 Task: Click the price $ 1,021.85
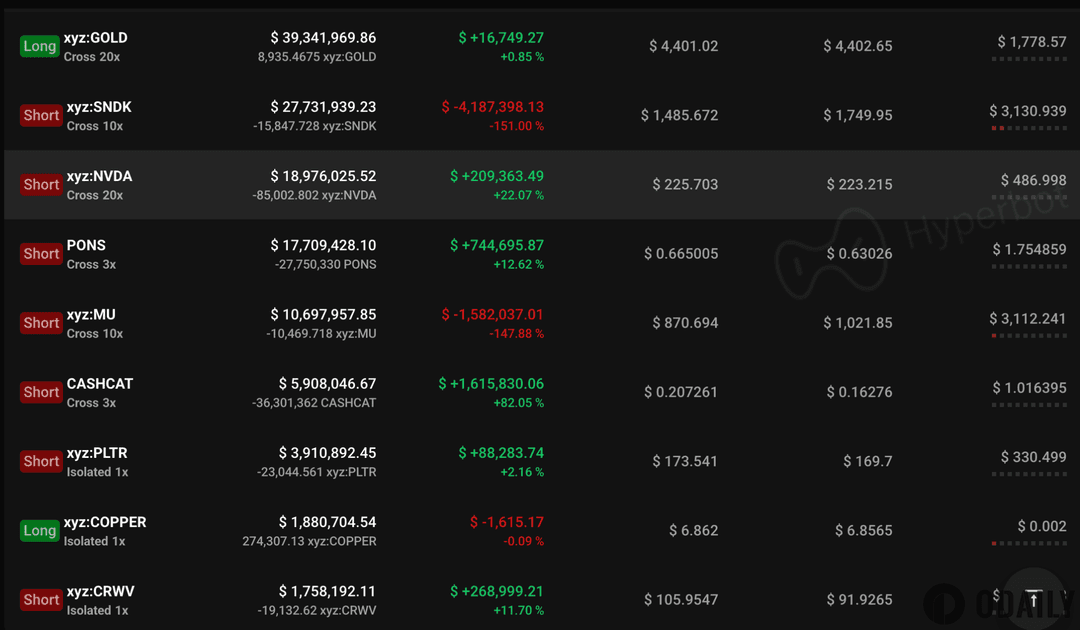858,323
